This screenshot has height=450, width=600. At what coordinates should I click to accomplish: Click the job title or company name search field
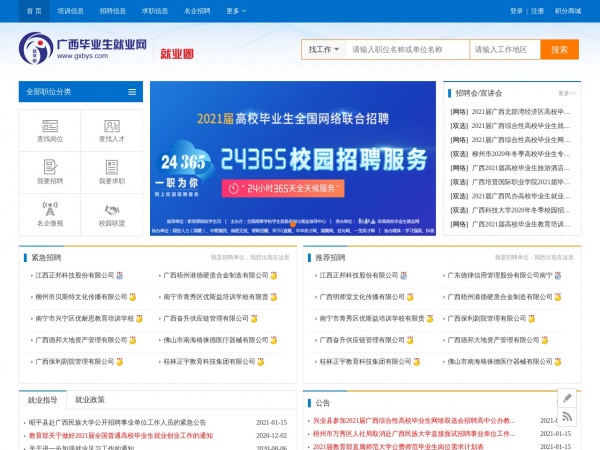[406, 49]
